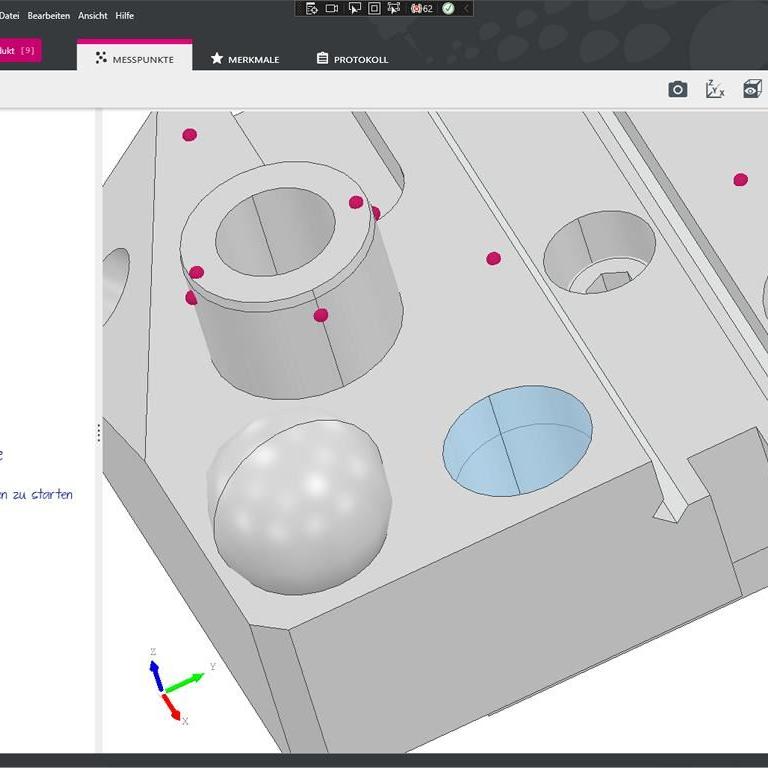The height and width of the screenshot is (768, 768).
Task: Collapse the recording bar with the arrow
Action: coord(466,8)
